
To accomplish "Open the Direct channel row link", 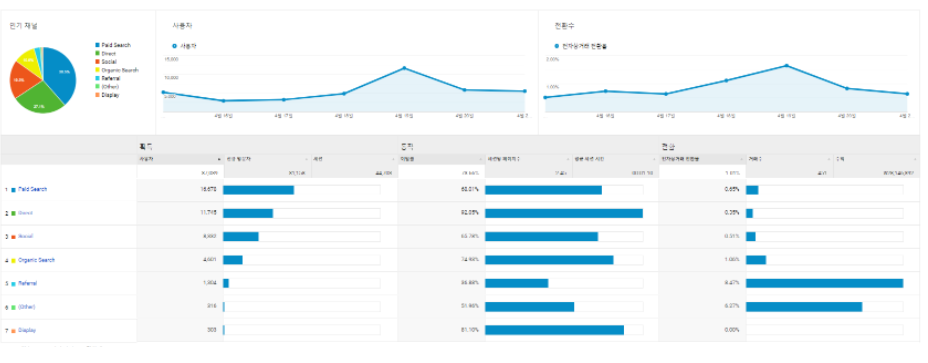I will [x=25, y=213].
